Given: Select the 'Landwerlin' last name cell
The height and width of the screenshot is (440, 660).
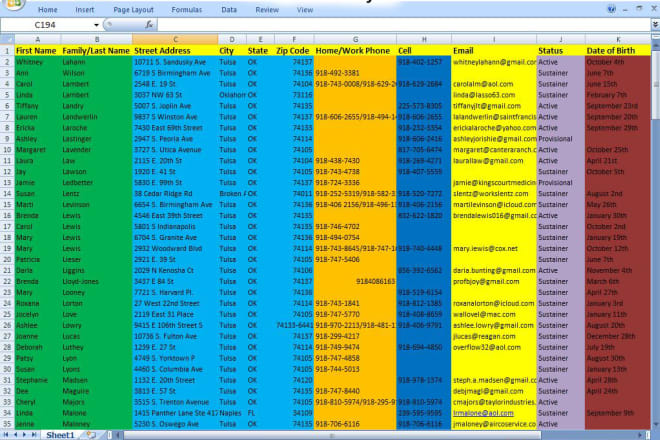Looking at the screenshot, I should pos(96,117).
